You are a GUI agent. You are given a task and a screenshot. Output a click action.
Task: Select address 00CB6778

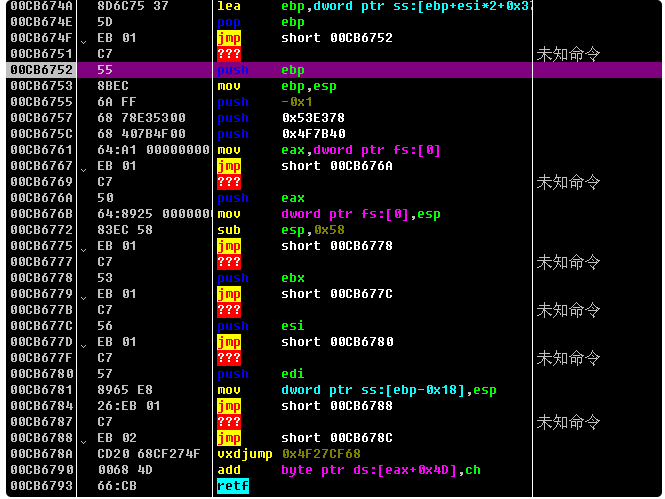point(42,278)
